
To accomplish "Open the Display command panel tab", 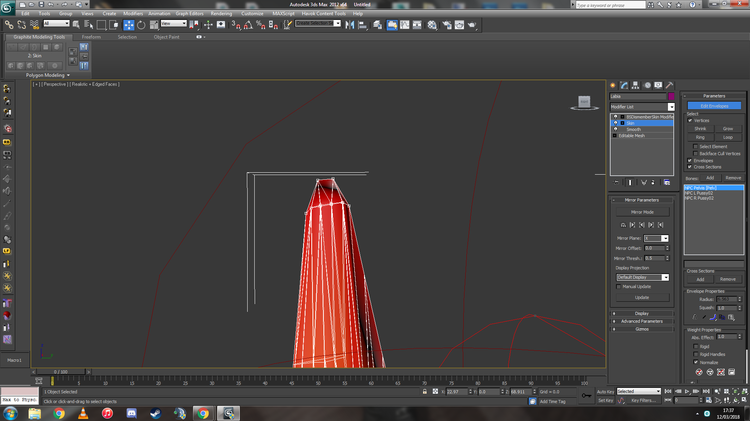I will tap(658, 85).
